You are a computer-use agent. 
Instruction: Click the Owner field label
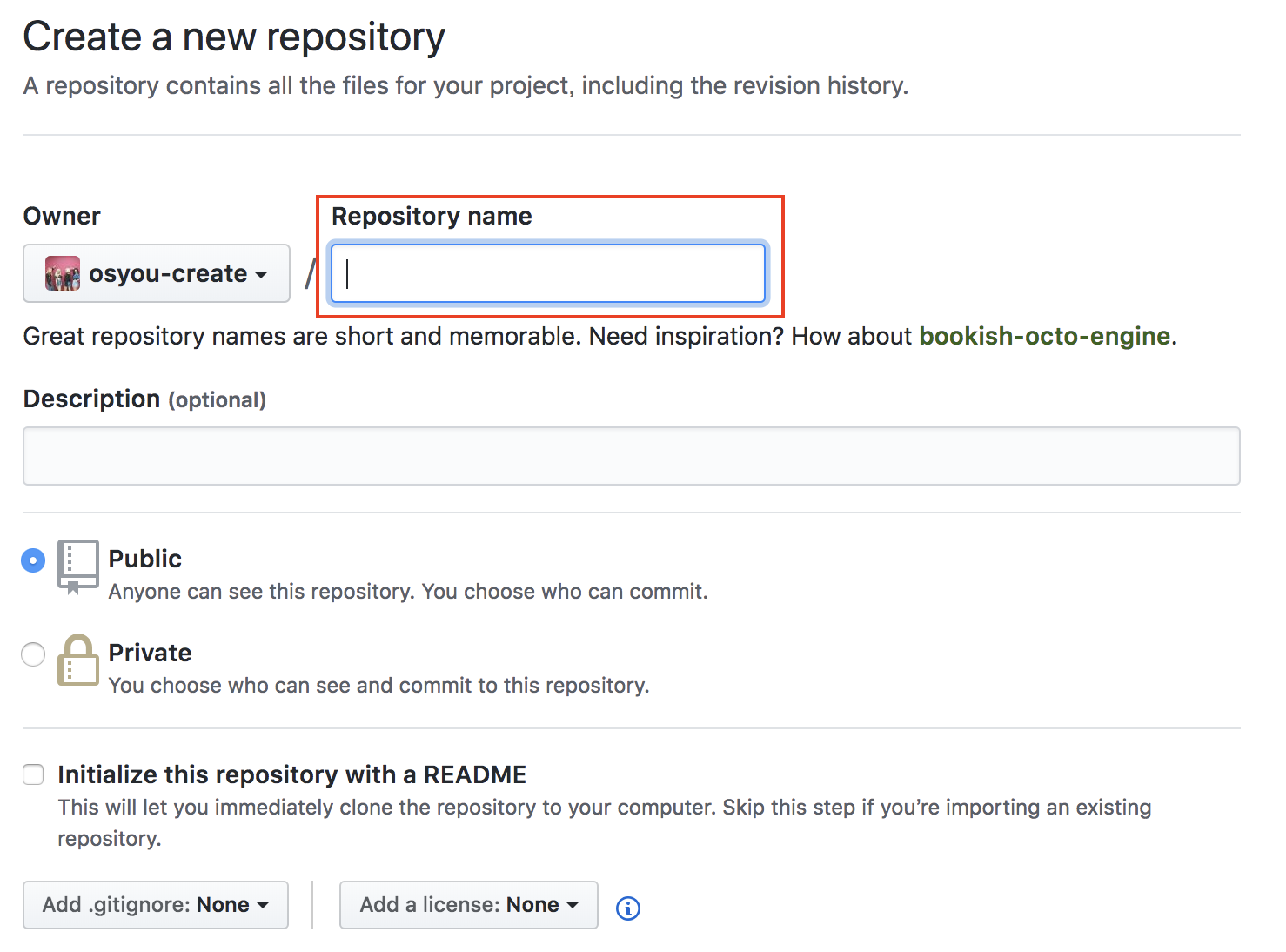62,216
